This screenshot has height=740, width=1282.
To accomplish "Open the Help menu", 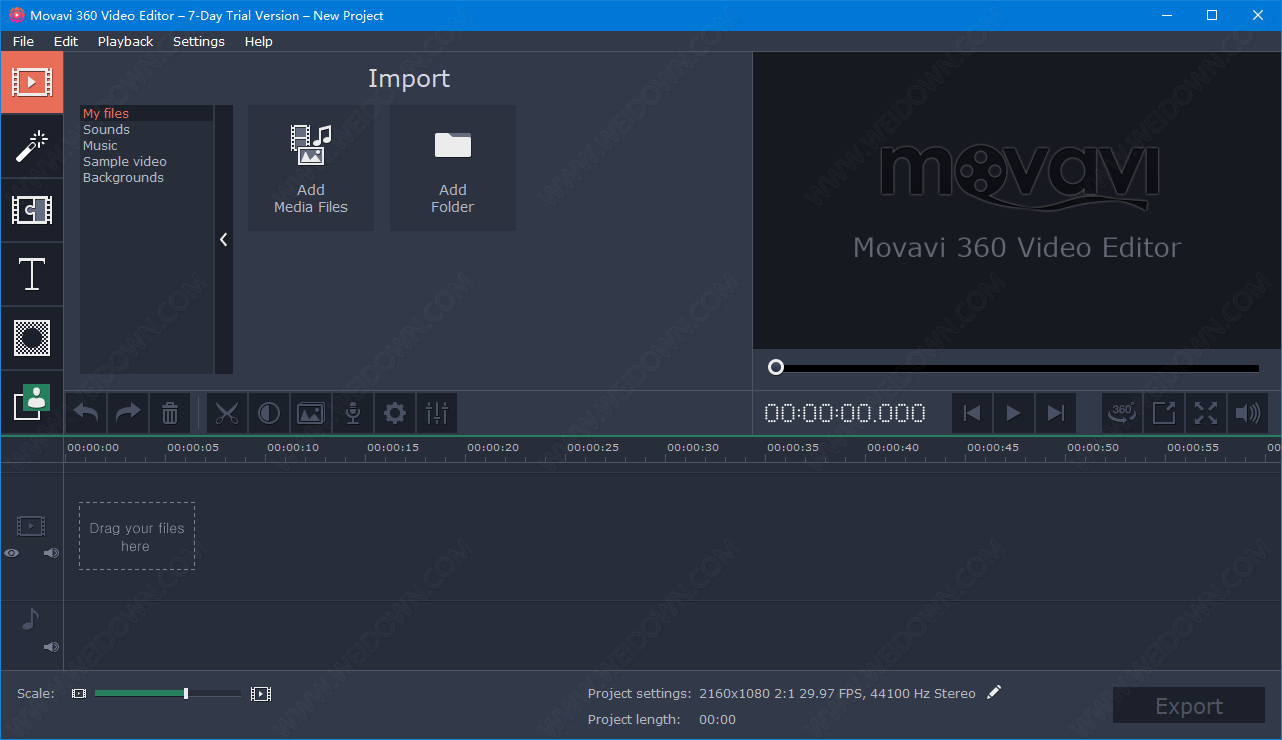I will pos(258,41).
